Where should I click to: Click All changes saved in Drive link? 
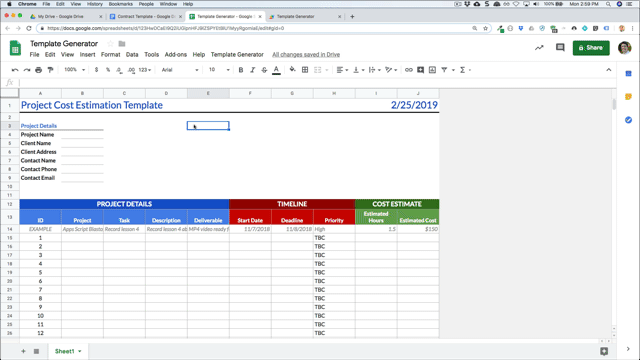(306, 55)
